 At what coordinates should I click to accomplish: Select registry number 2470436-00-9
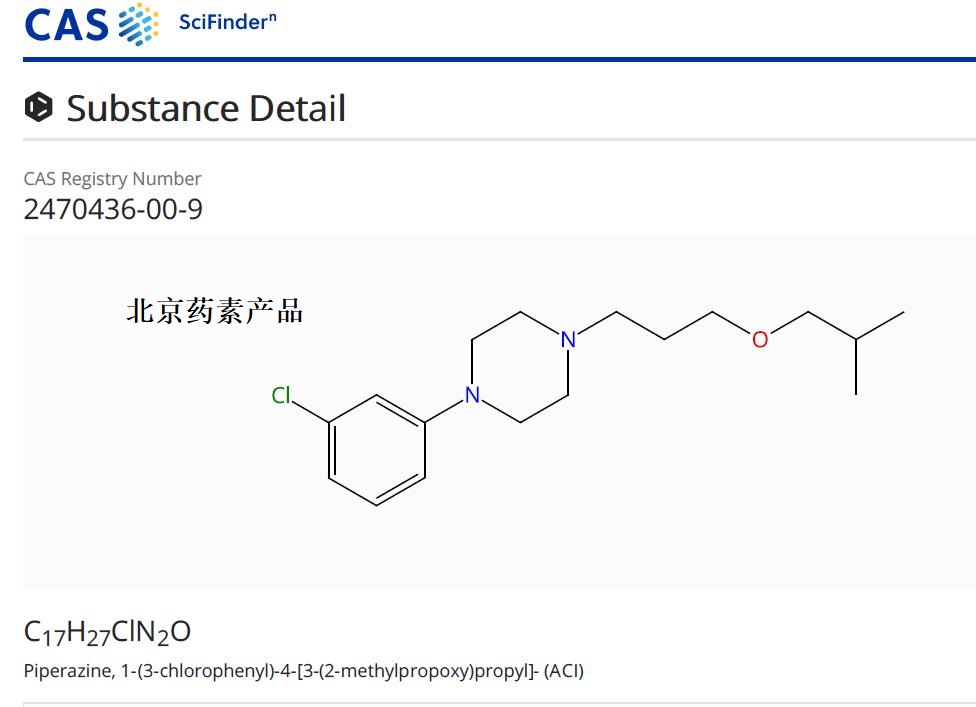point(112,210)
